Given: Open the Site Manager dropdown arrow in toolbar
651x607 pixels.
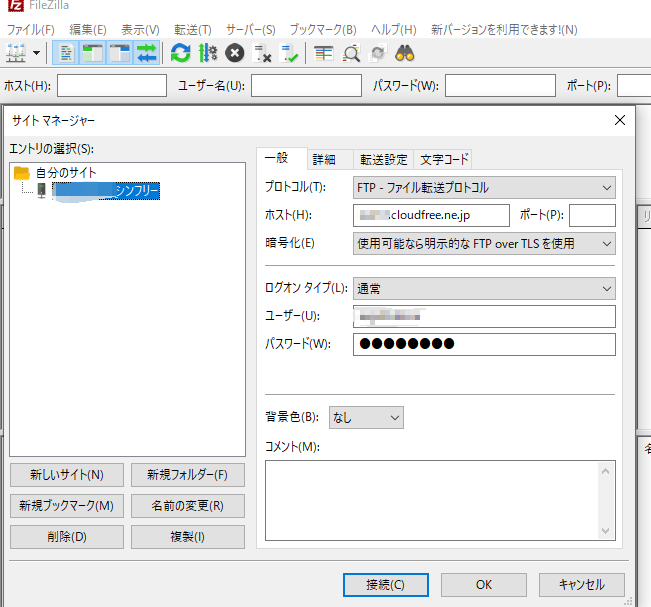Looking at the screenshot, I should 37,53.
